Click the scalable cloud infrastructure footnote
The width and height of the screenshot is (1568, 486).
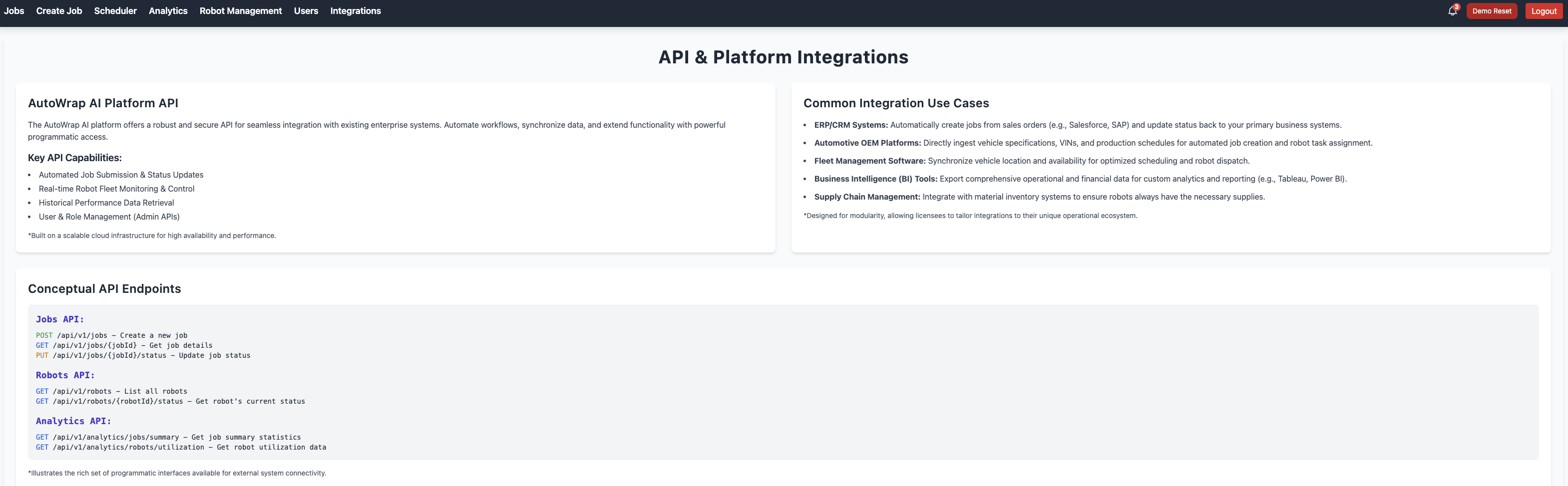(x=152, y=236)
